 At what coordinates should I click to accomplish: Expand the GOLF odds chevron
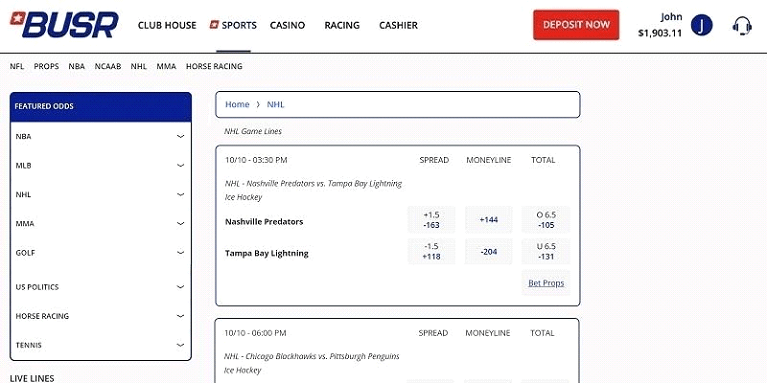[180, 253]
